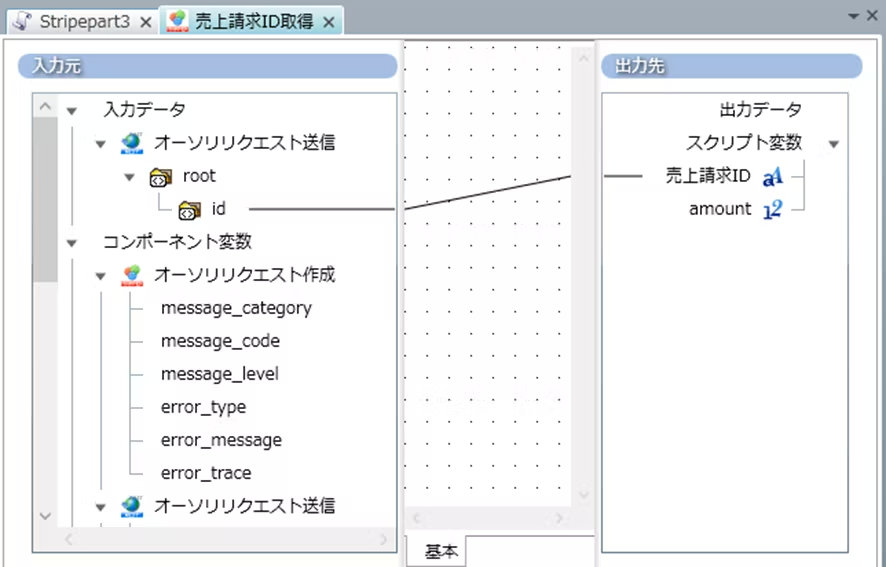
Task: Click the string type icon next to 売上請求ID
Action: pyautogui.click(x=772, y=177)
